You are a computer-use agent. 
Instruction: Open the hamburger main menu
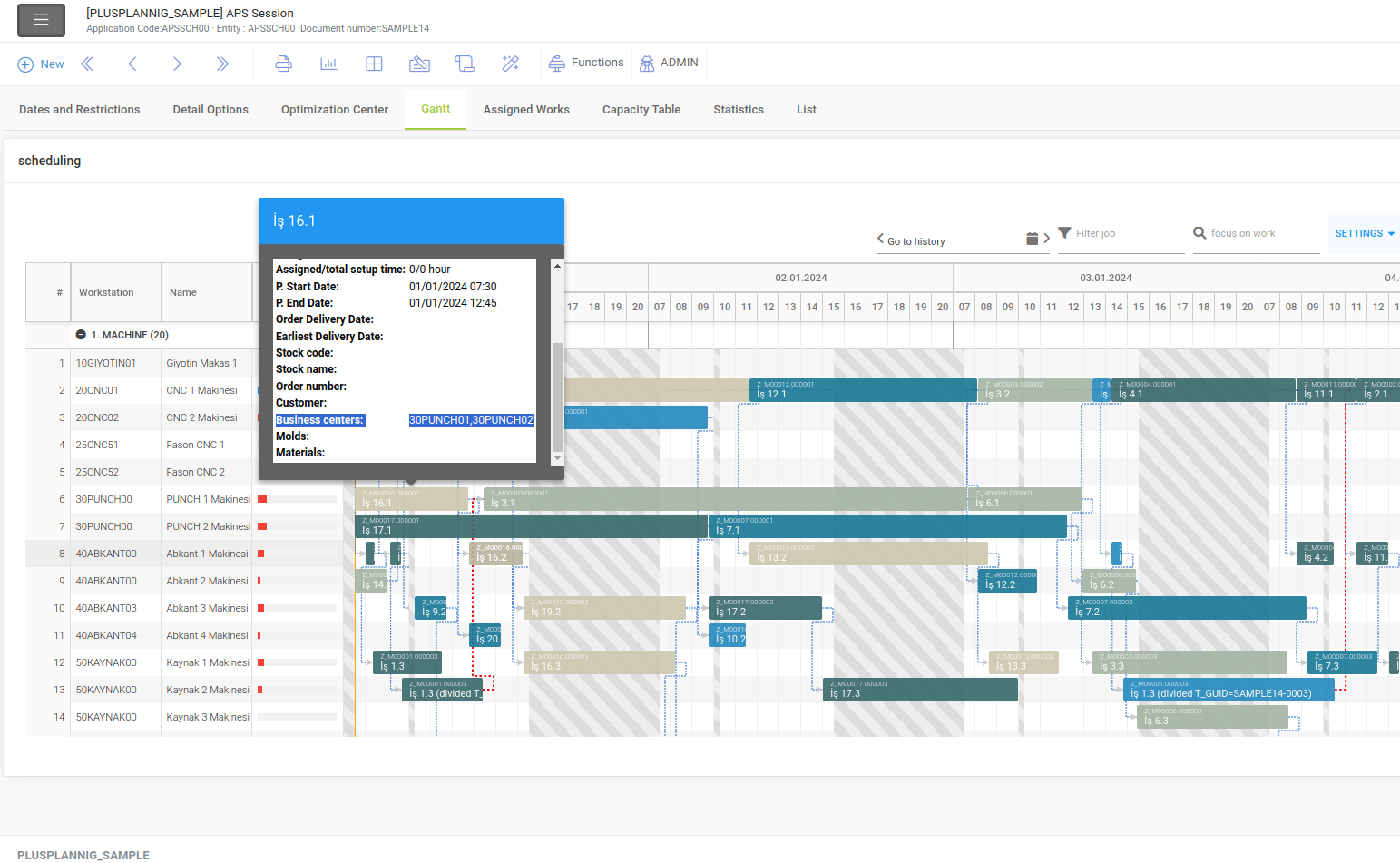tap(41, 20)
